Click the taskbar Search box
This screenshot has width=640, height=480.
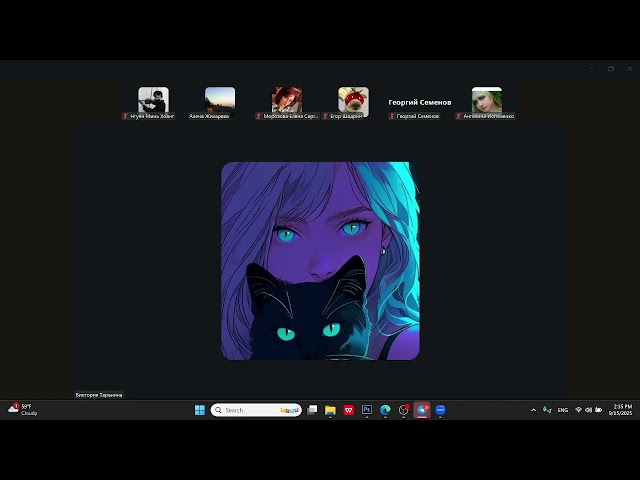[x=256, y=410]
